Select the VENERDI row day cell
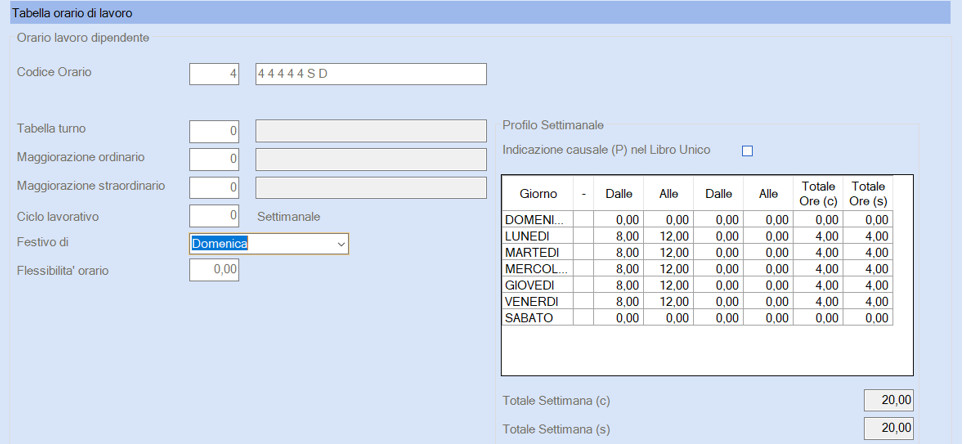 [x=538, y=301]
